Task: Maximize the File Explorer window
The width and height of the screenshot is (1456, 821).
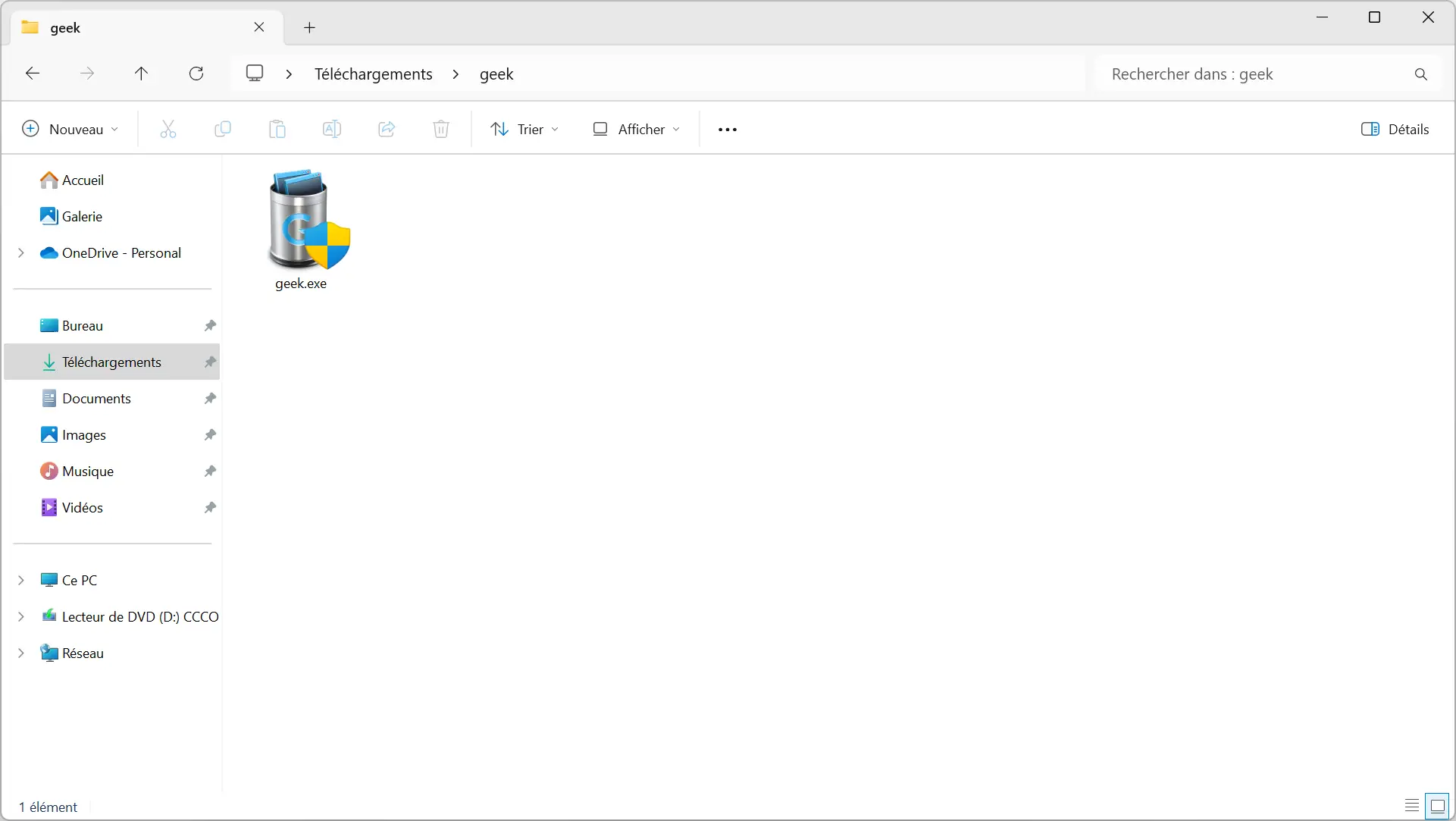Action: click(x=1374, y=17)
